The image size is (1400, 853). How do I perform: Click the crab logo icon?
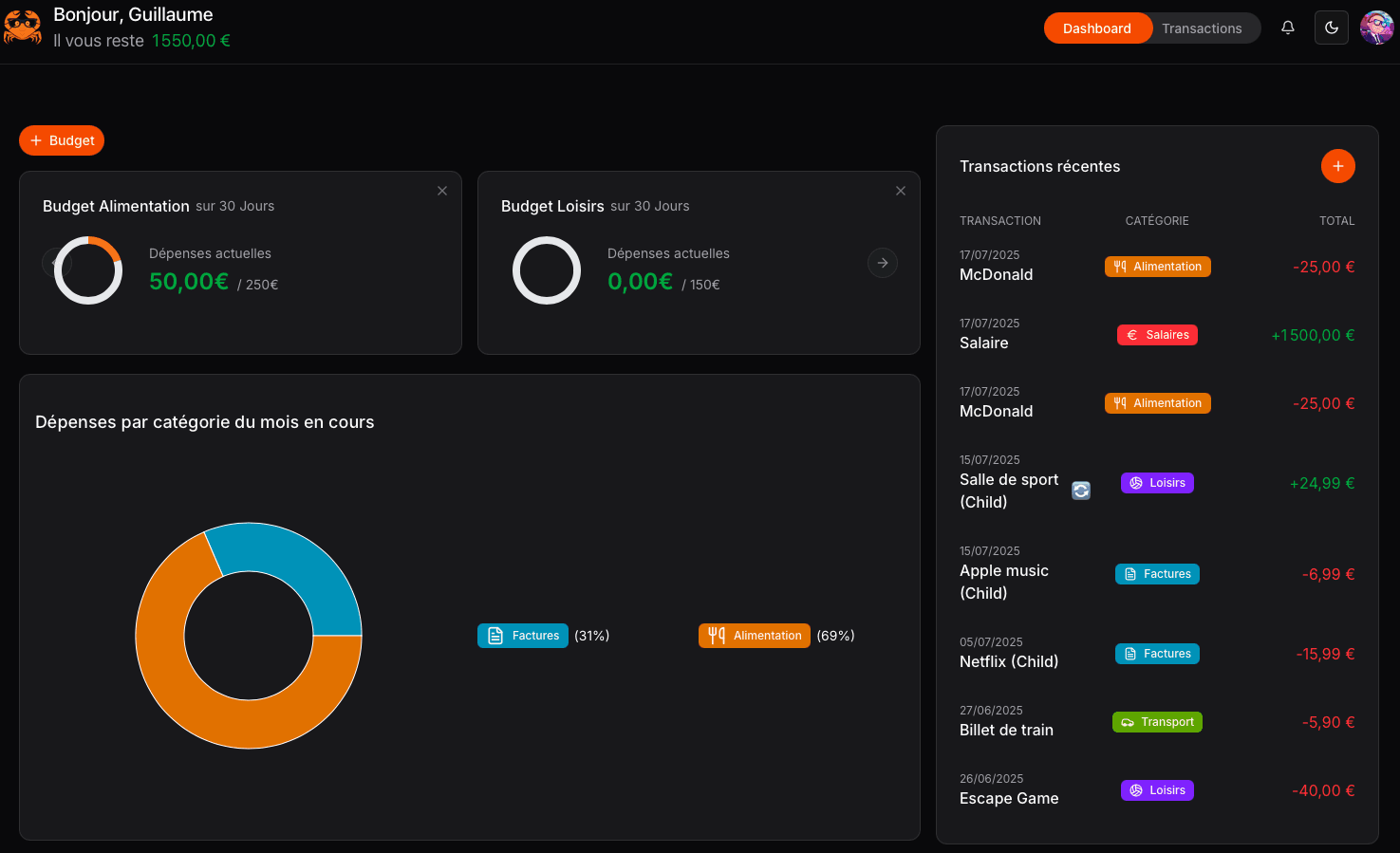tap(22, 28)
